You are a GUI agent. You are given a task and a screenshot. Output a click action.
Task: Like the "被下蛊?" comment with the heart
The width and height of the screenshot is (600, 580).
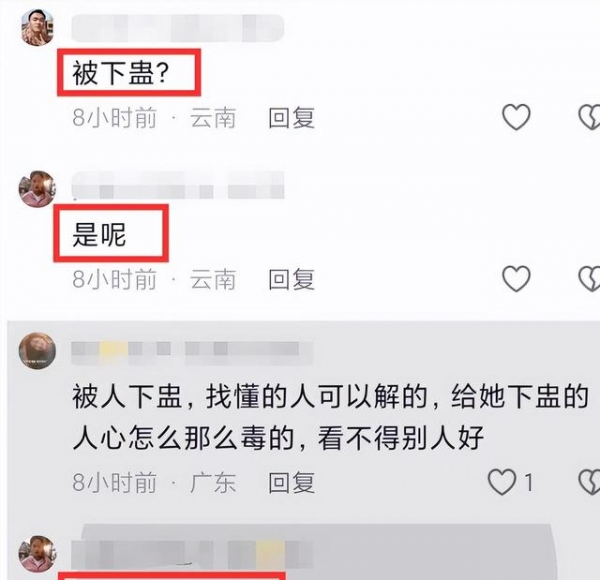click(x=516, y=117)
